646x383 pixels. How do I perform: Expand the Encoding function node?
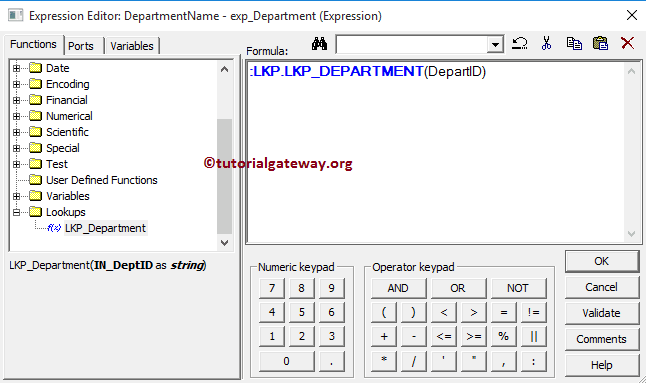point(16,84)
